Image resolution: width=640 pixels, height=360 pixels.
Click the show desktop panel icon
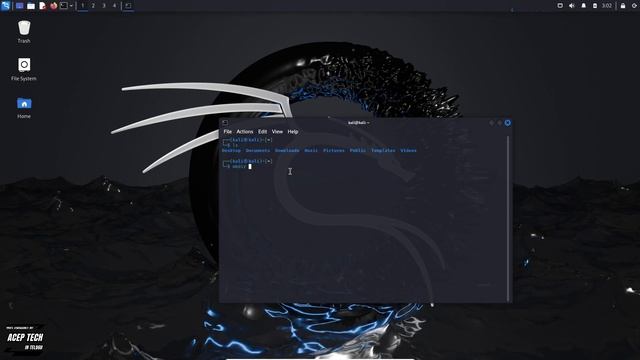[19, 6]
